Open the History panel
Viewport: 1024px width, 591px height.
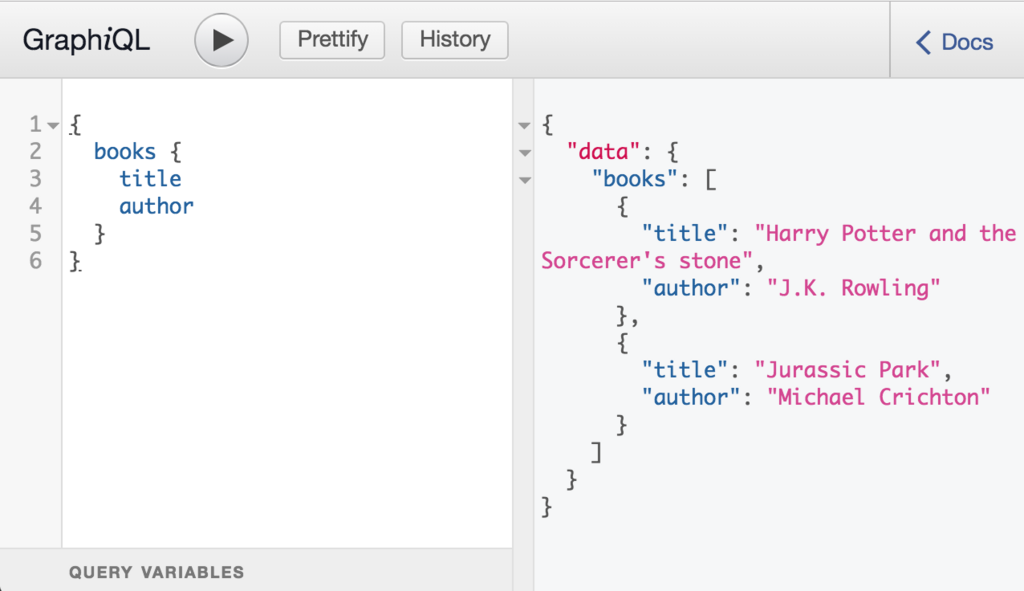[x=455, y=40]
